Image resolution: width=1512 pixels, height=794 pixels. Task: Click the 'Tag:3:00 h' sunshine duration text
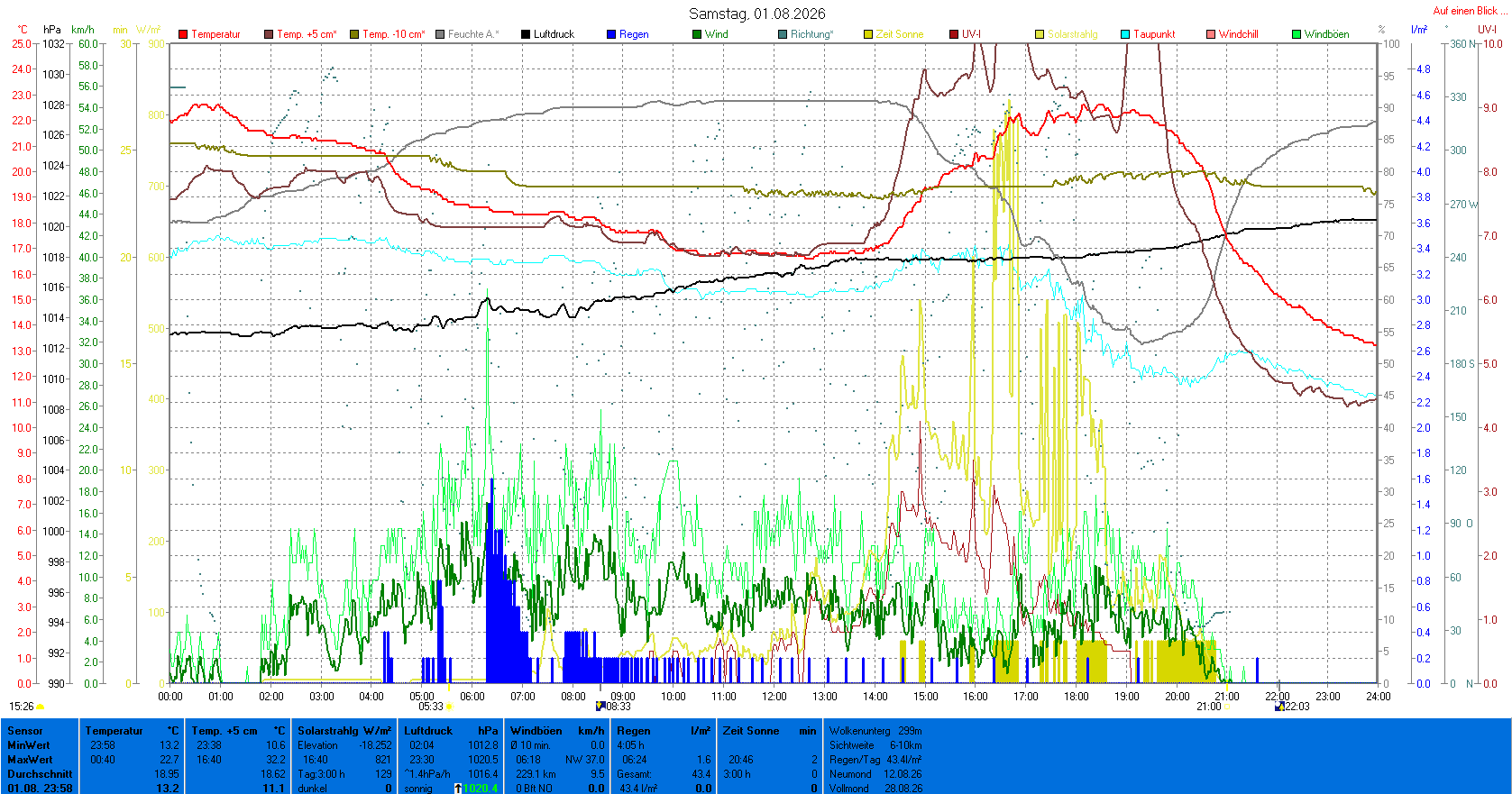point(321,774)
